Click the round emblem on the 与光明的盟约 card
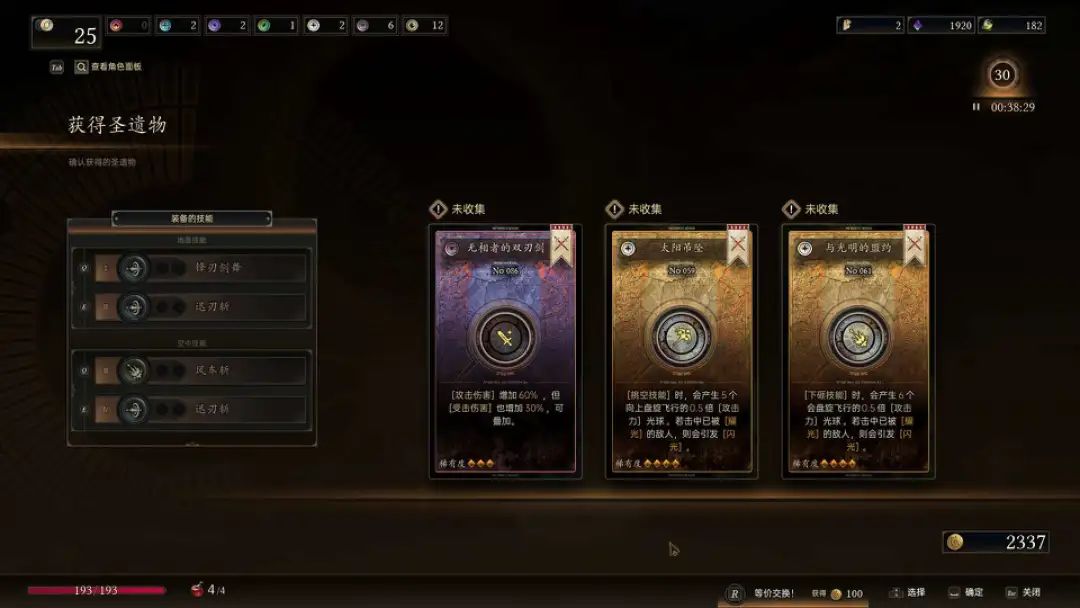 point(858,337)
